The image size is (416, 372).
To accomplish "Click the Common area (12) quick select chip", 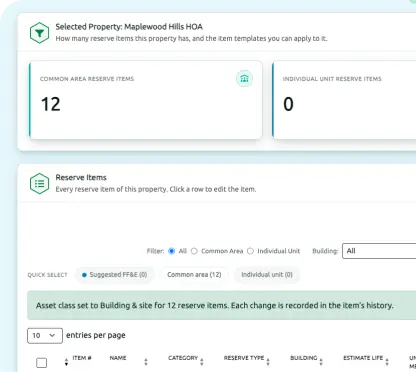I will tap(194, 275).
